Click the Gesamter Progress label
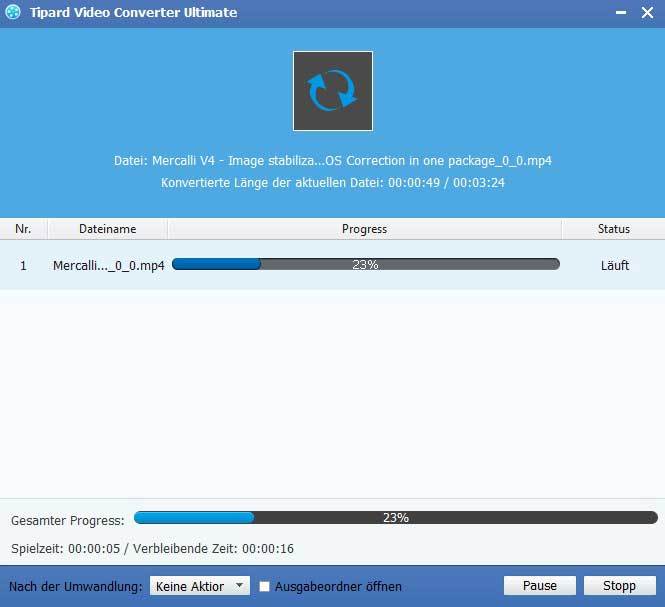 [68, 520]
